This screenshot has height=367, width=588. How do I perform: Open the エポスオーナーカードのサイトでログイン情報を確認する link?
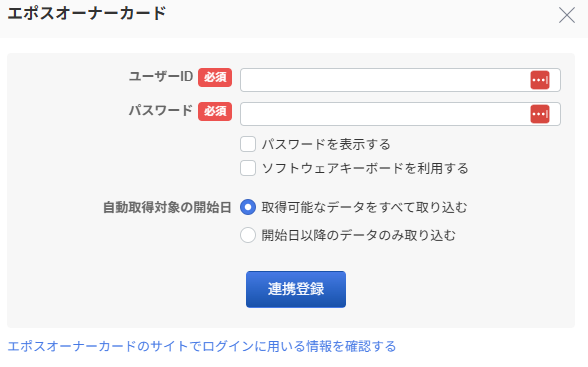point(202,346)
